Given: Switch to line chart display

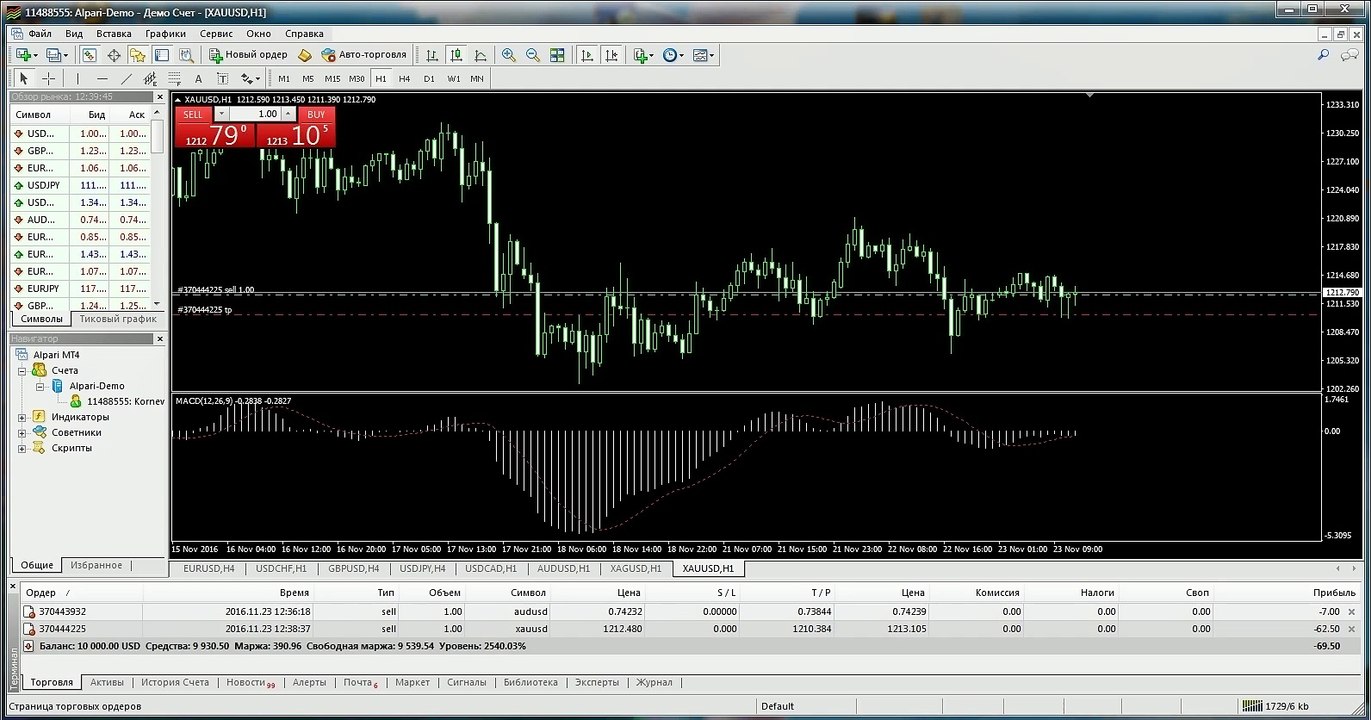Looking at the screenshot, I should [480, 55].
